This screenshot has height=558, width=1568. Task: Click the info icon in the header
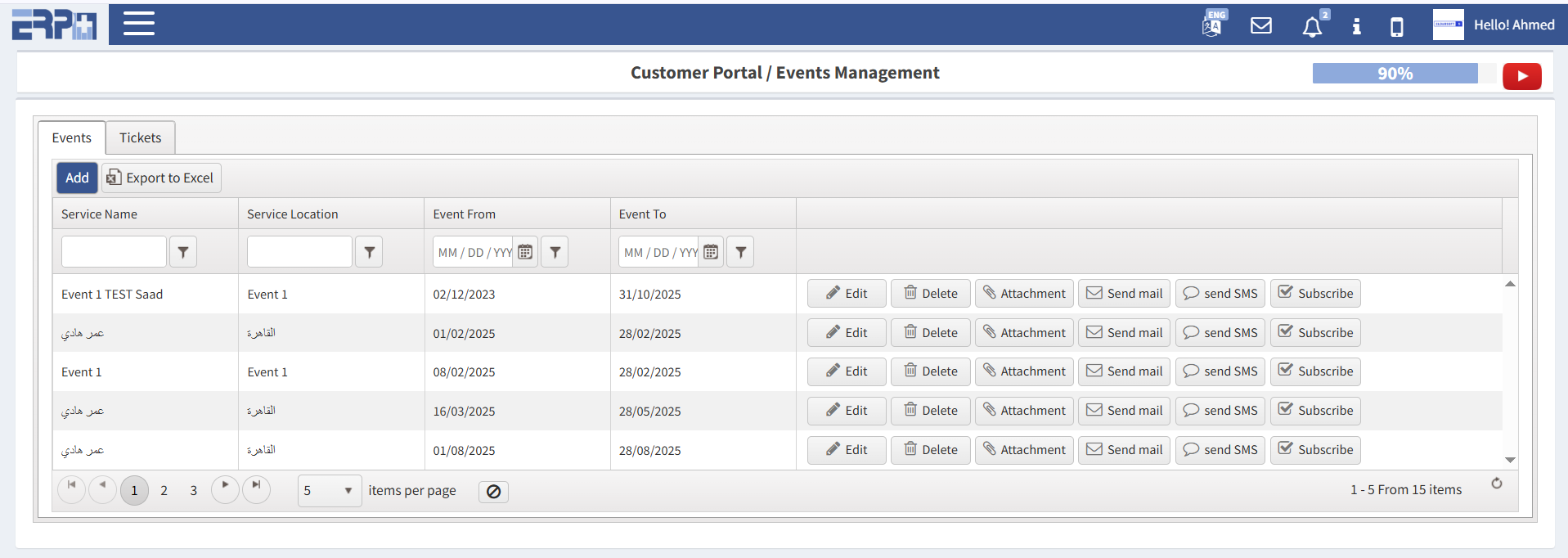click(1356, 26)
